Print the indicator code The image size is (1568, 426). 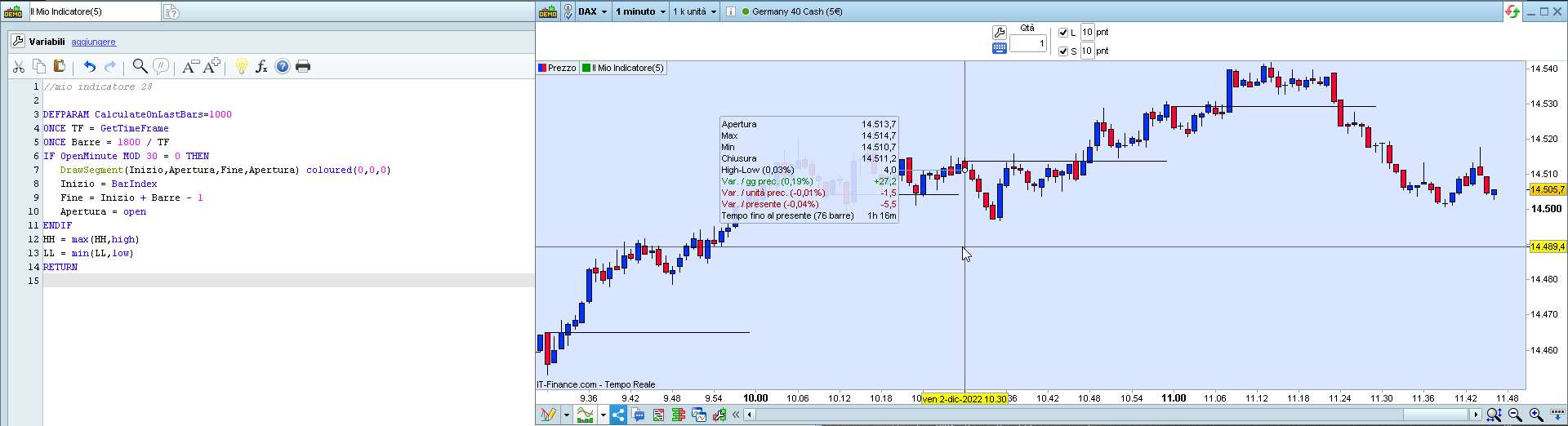pyautogui.click(x=303, y=67)
